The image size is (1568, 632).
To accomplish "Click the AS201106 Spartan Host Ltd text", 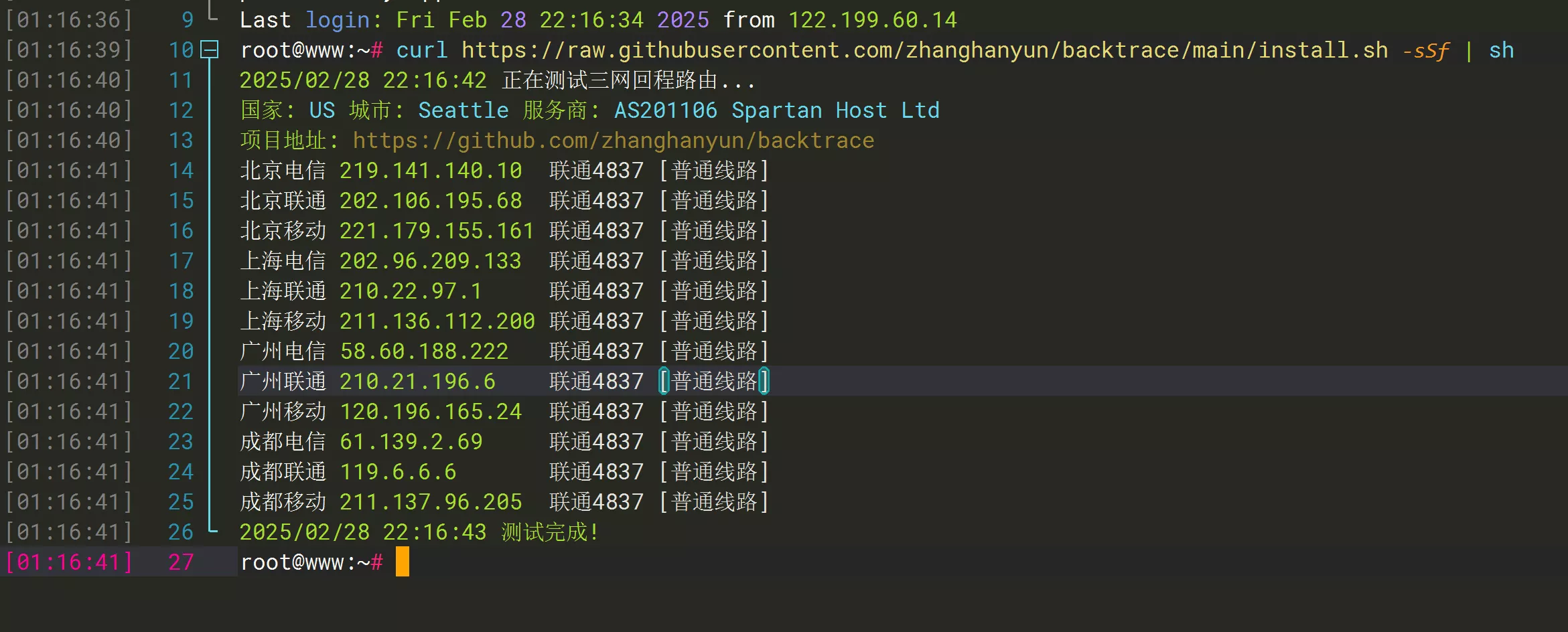I will pyautogui.click(x=777, y=110).
